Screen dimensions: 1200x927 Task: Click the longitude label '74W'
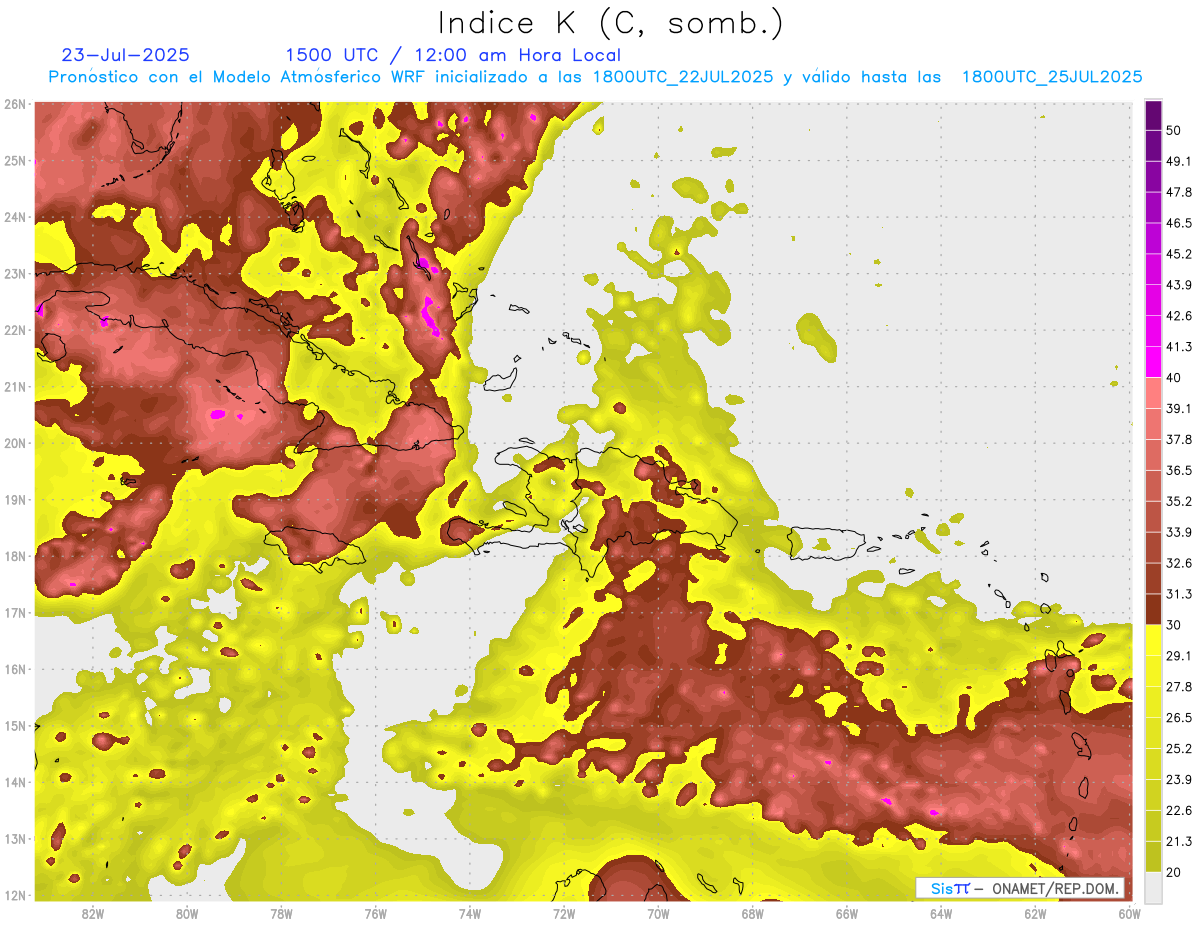point(470,914)
